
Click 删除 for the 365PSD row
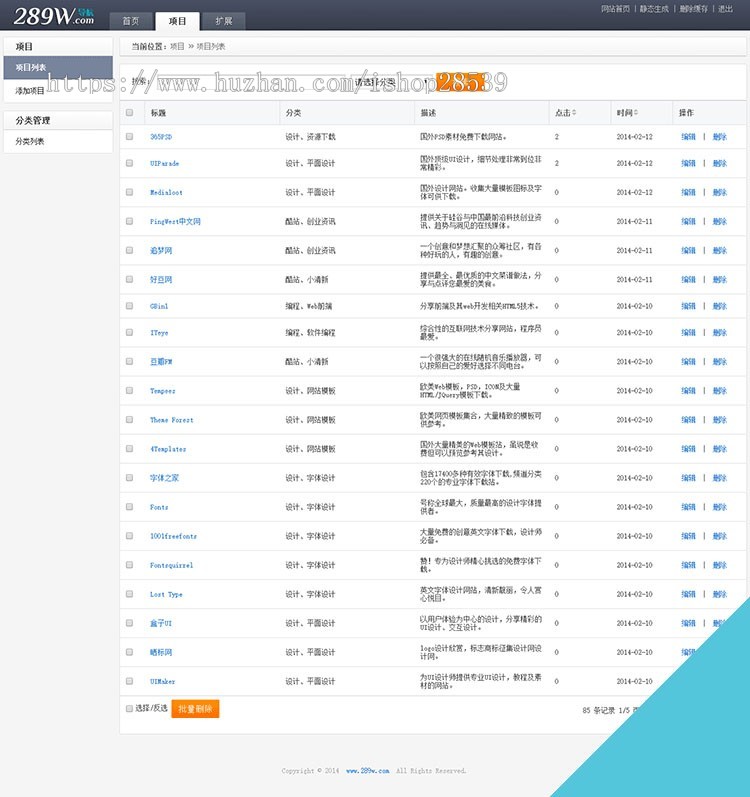[720, 137]
